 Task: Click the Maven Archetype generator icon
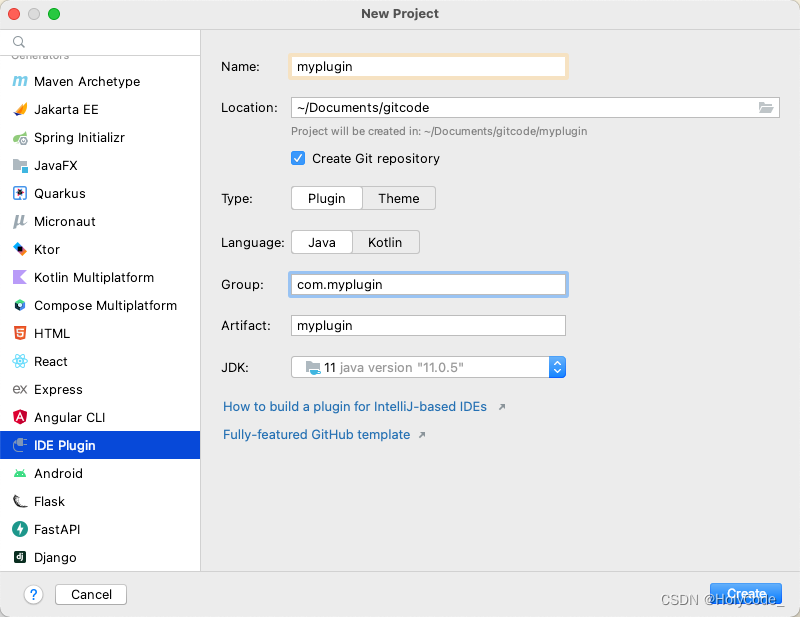[x=20, y=81]
